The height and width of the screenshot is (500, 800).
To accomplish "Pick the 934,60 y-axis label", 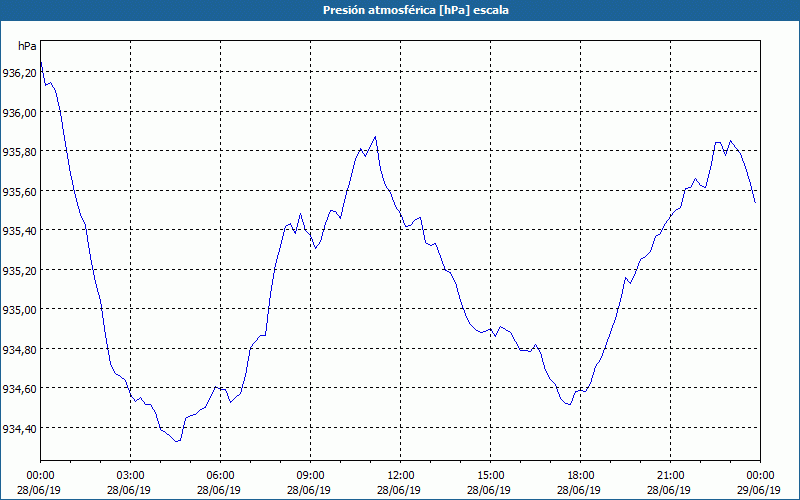I will 19,389.
